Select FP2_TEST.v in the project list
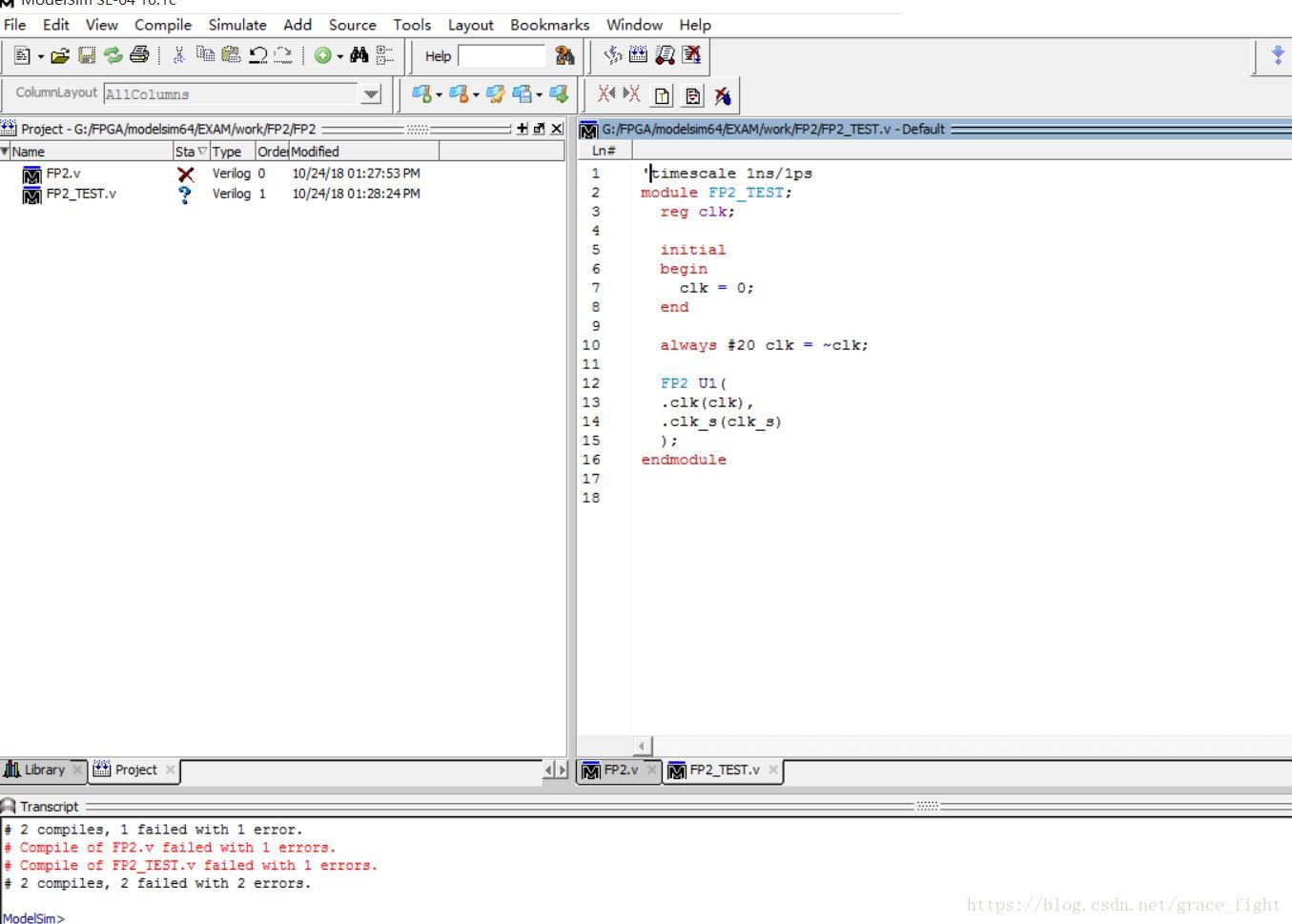Image resolution: width=1292 pixels, height=924 pixels. (81, 194)
